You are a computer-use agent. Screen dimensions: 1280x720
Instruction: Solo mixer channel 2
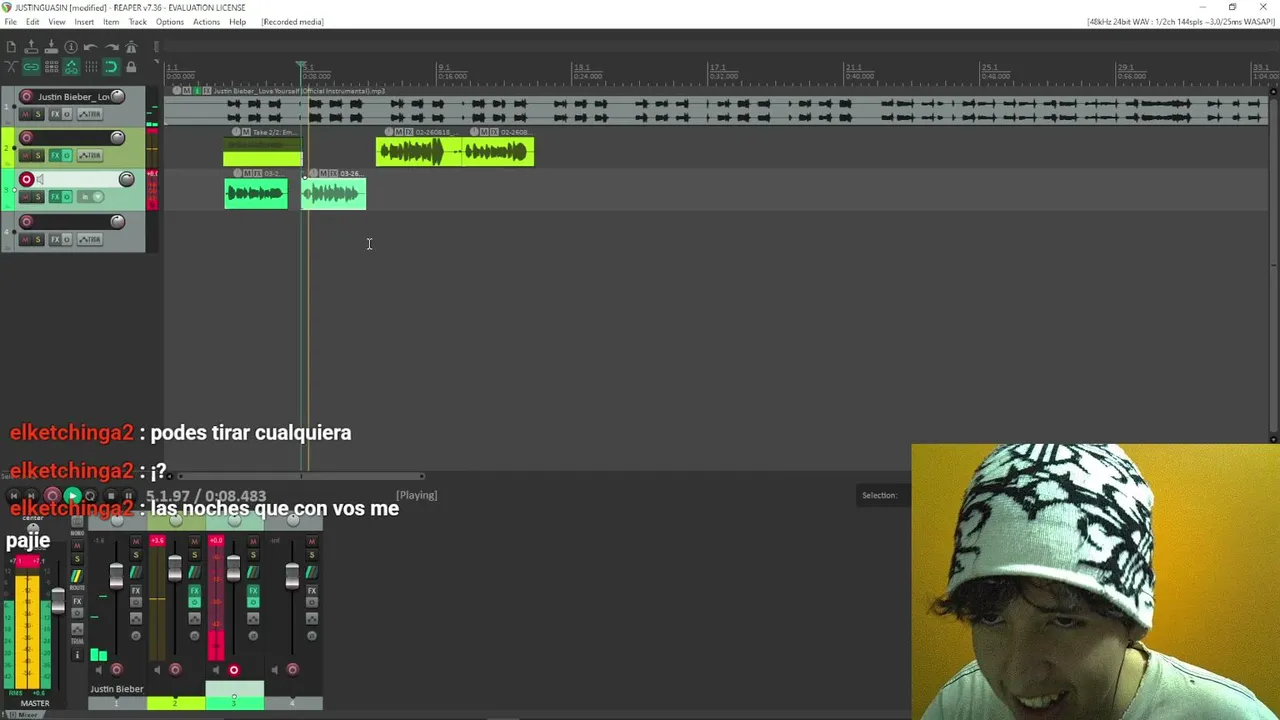195,557
